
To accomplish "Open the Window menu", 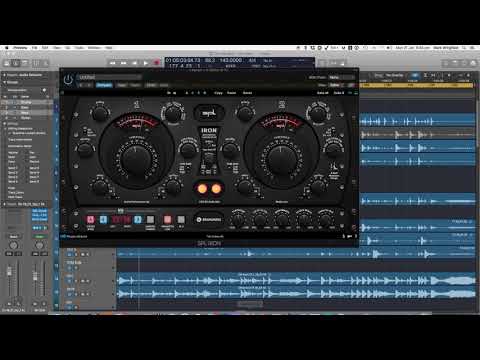I will point(94,48).
